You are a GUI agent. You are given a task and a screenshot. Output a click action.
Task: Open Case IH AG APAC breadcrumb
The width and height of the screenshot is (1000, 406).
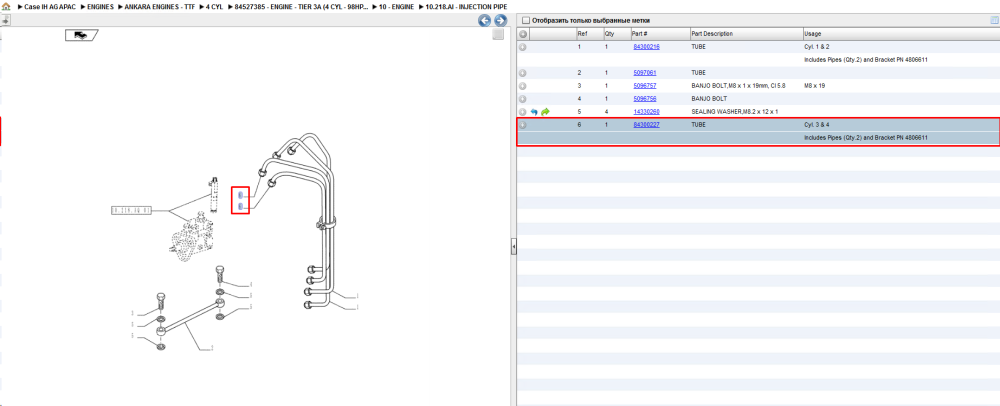pos(50,6)
